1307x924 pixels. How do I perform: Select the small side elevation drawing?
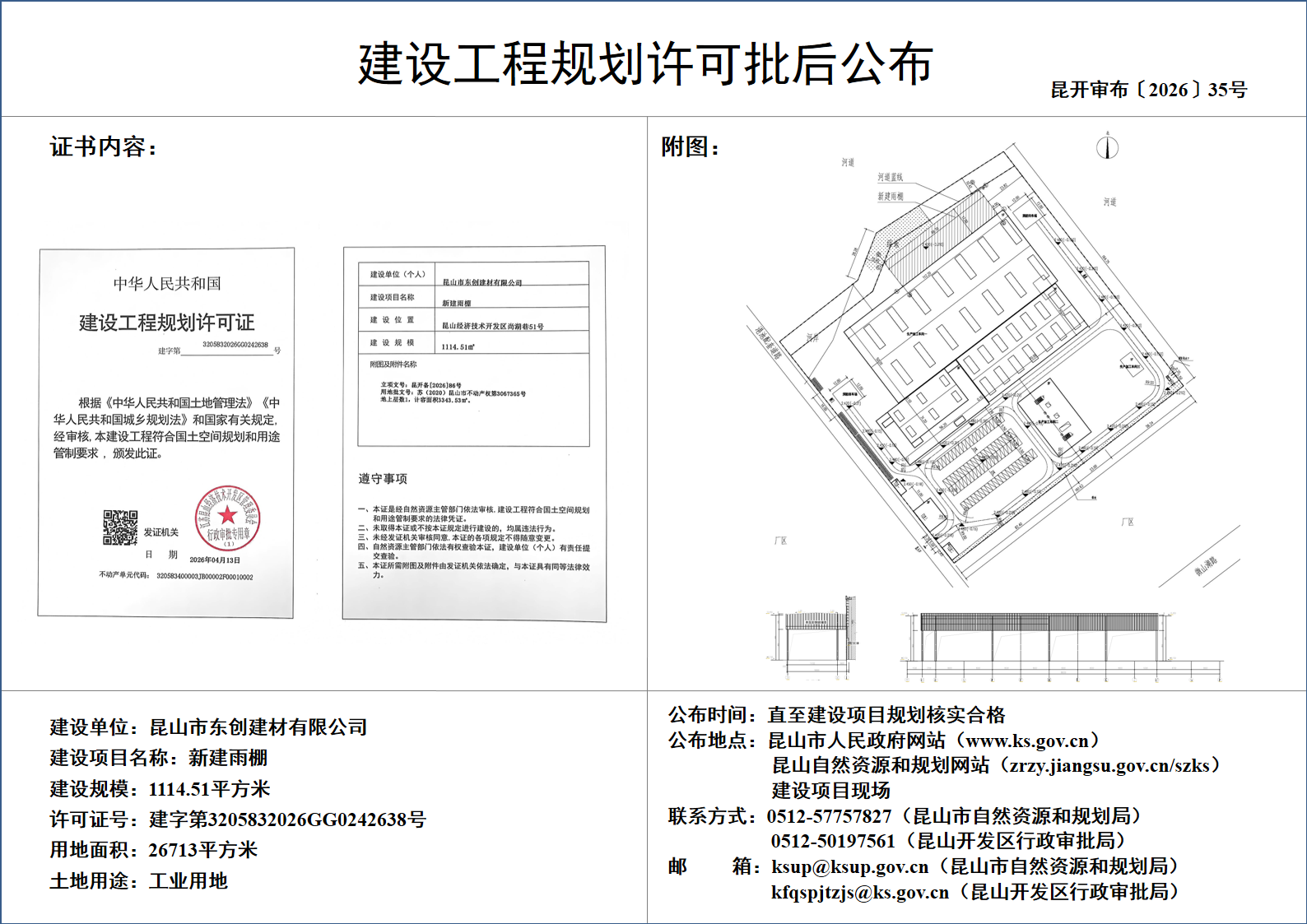815,638
